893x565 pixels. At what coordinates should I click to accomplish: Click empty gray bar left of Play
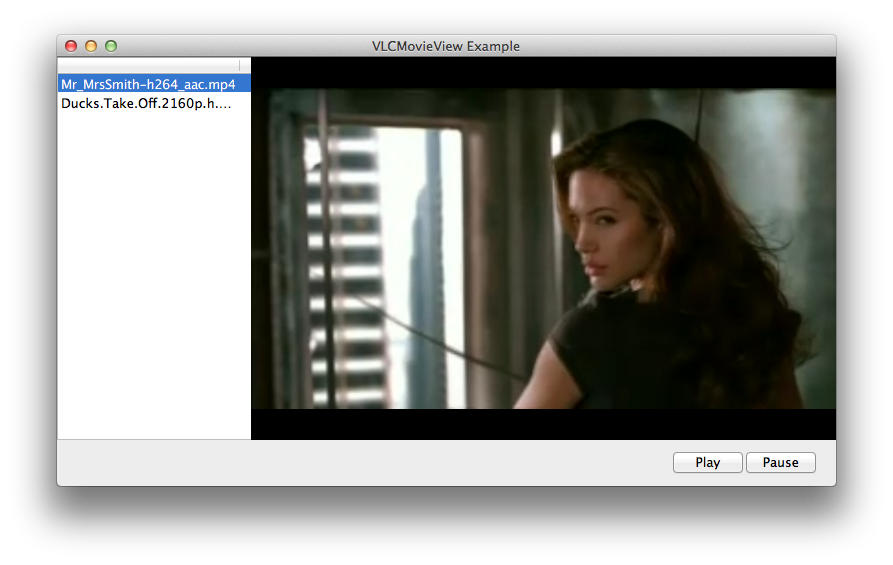pyautogui.click(x=360, y=462)
